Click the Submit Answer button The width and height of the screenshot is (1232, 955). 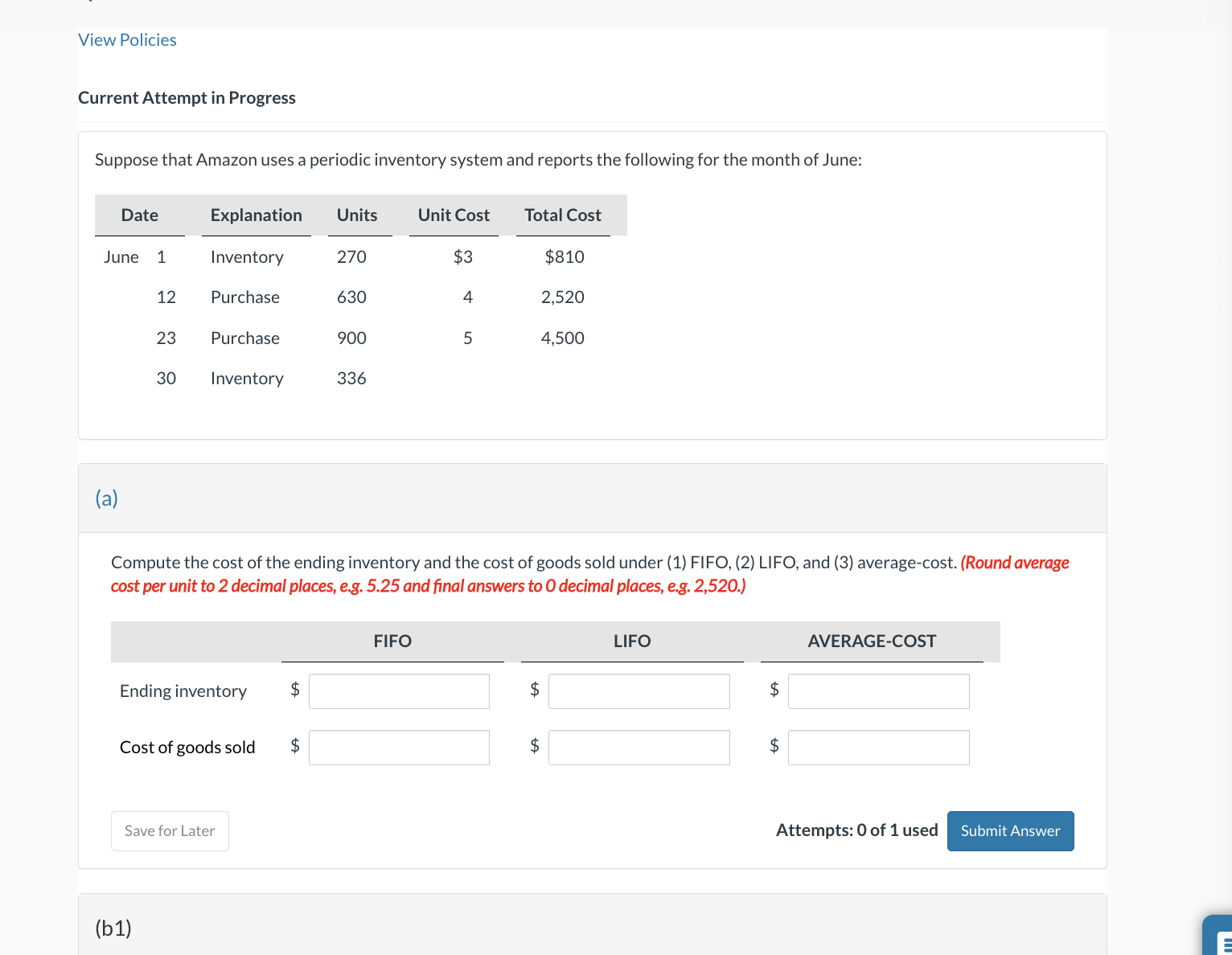[x=1010, y=830]
